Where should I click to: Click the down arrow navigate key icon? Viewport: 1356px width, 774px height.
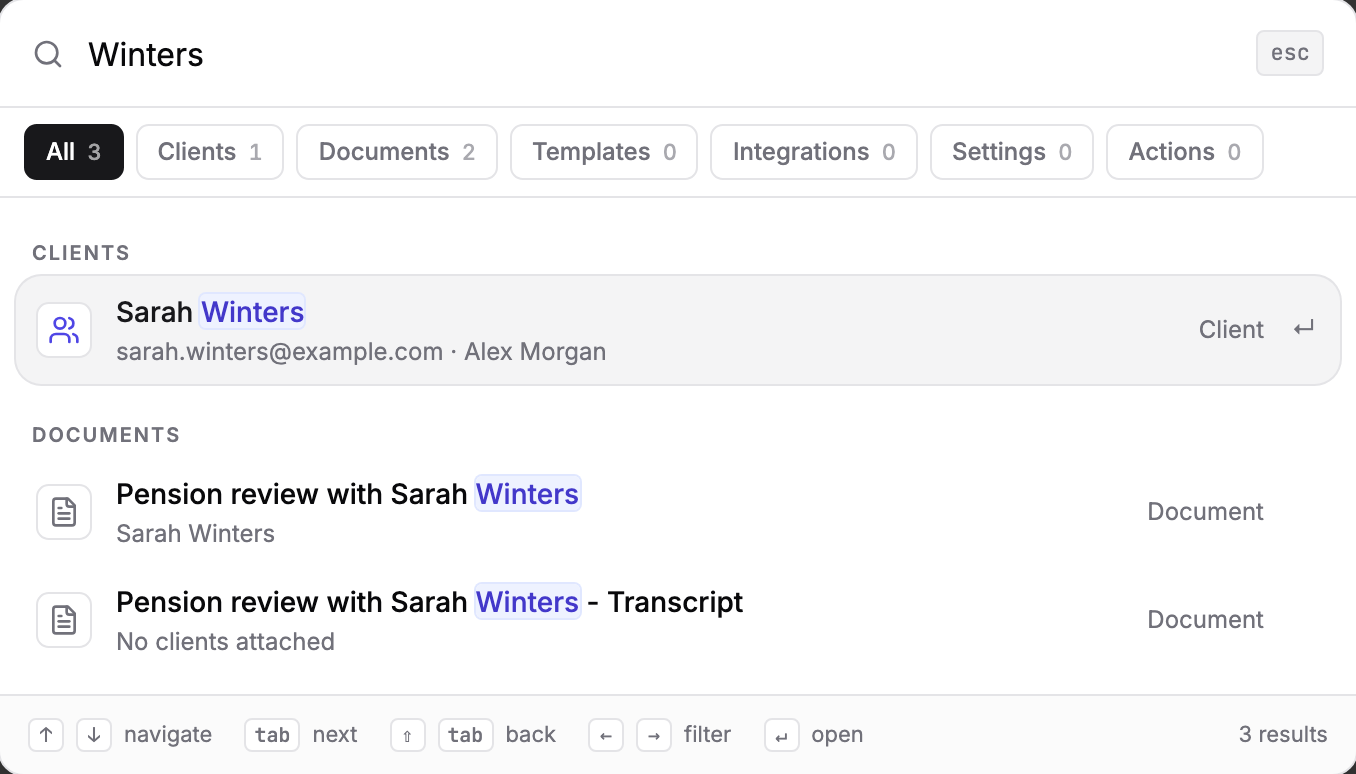(94, 735)
